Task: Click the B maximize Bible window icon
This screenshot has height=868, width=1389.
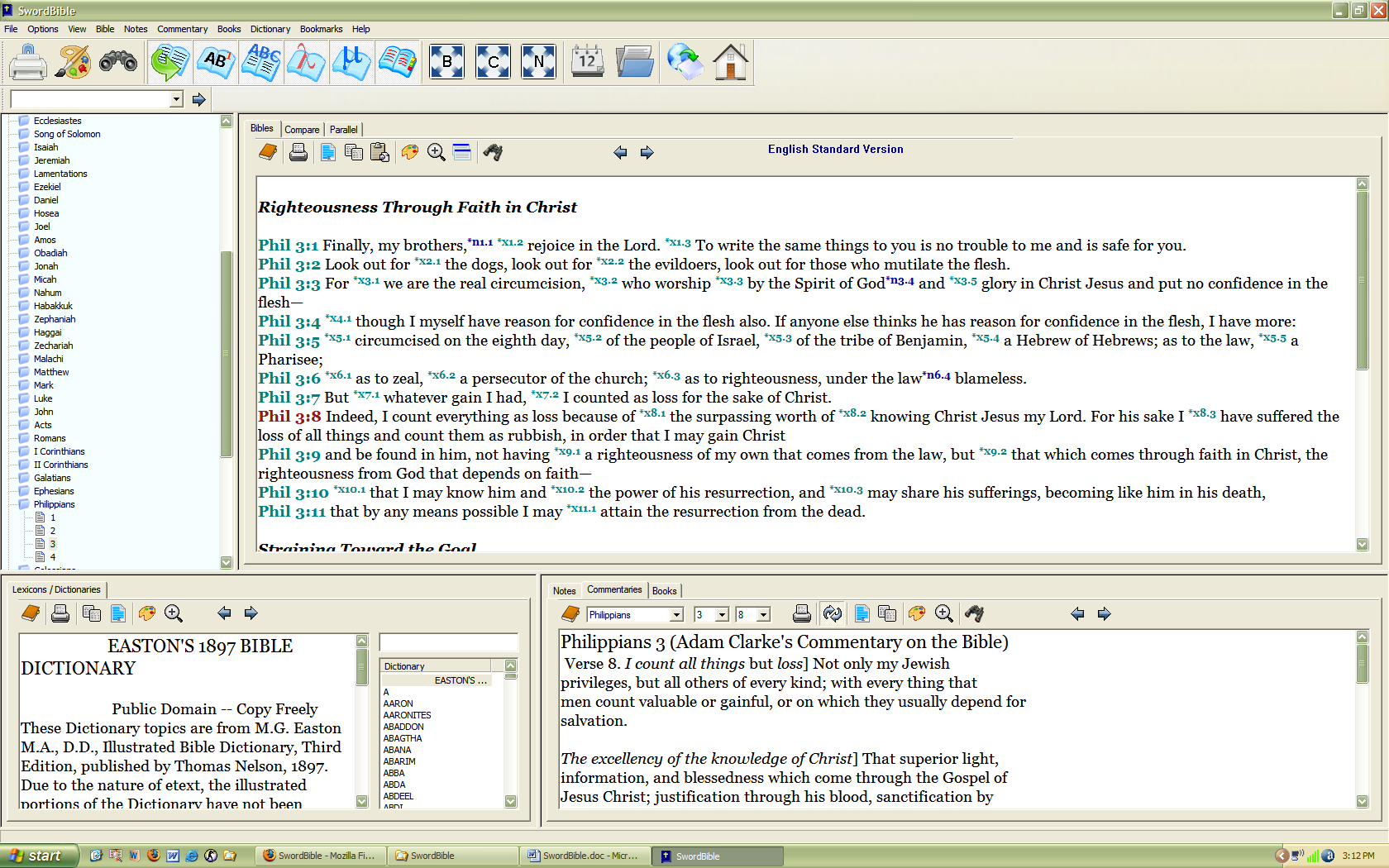Action: (x=446, y=62)
